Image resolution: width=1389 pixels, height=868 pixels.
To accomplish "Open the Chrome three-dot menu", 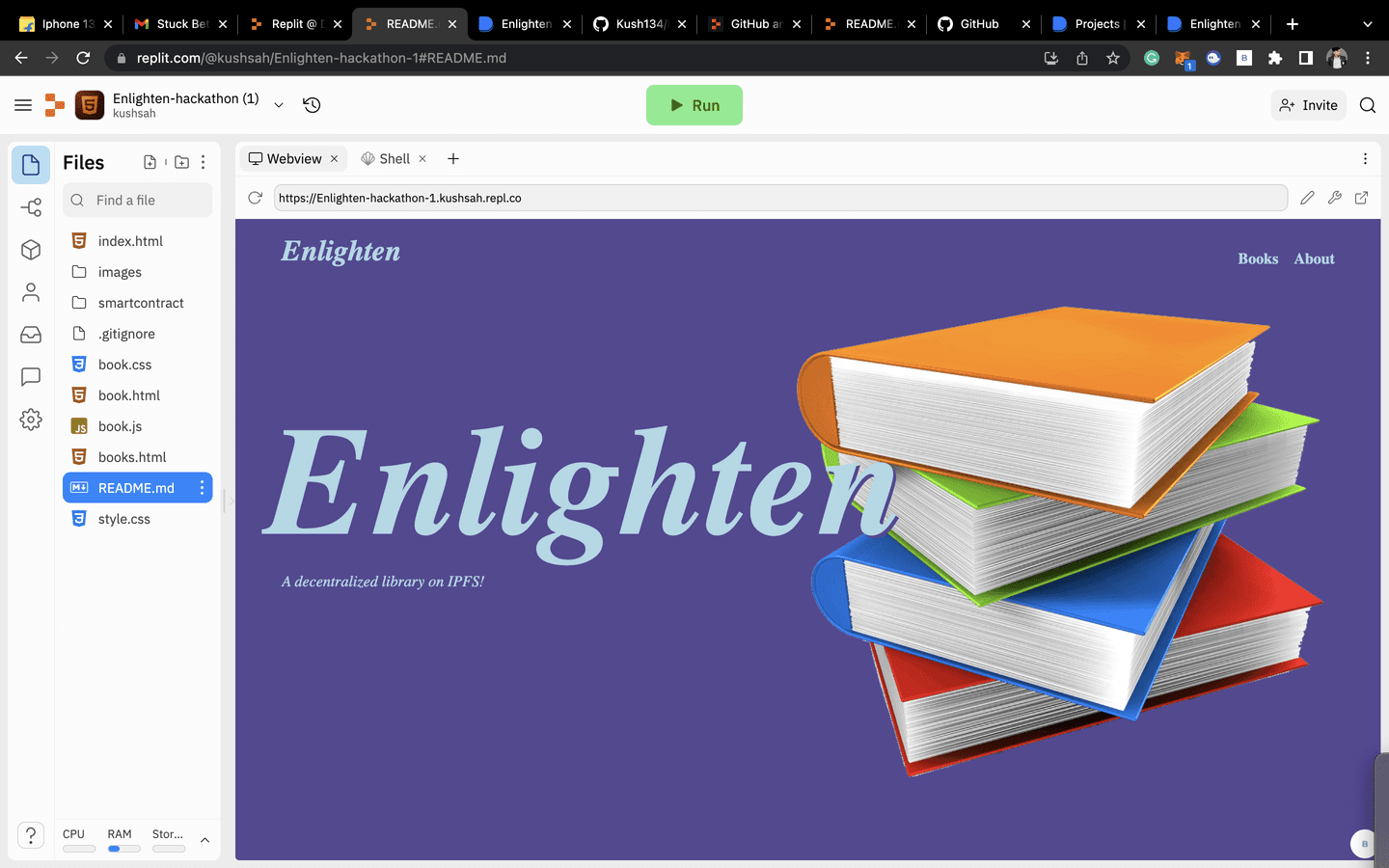I will (x=1368, y=58).
